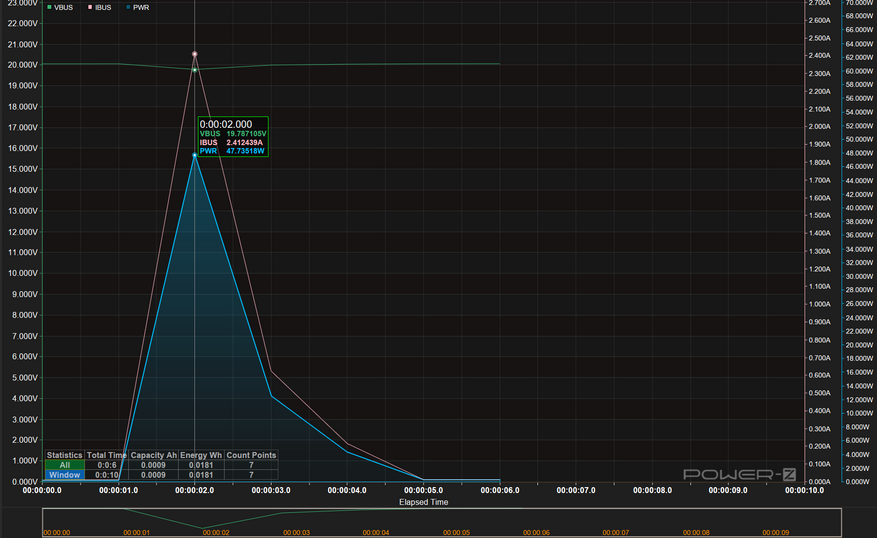The width and height of the screenshot is (877, 538).
Task: Click the 00:00:05.0 time axis label
Action: point(423,490)
